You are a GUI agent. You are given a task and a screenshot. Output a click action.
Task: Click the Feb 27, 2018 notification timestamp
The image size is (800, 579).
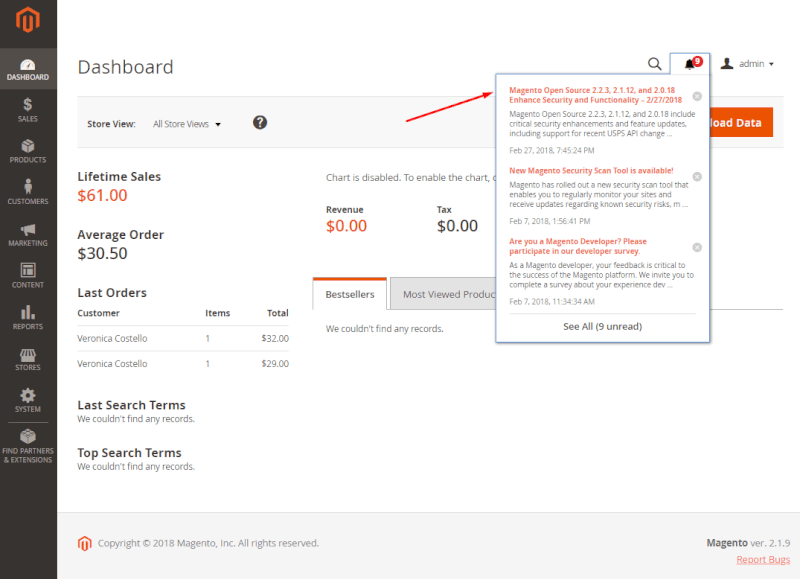552,150
